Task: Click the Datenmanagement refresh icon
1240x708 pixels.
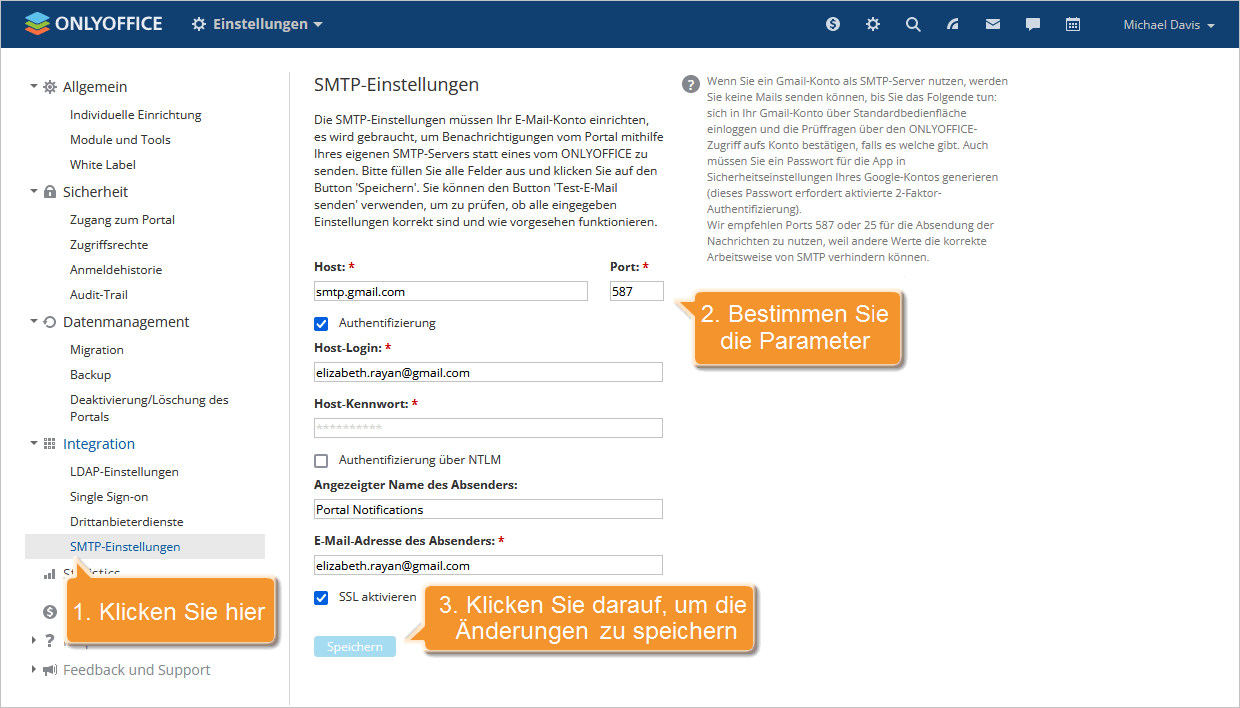Action: point(50,322)
